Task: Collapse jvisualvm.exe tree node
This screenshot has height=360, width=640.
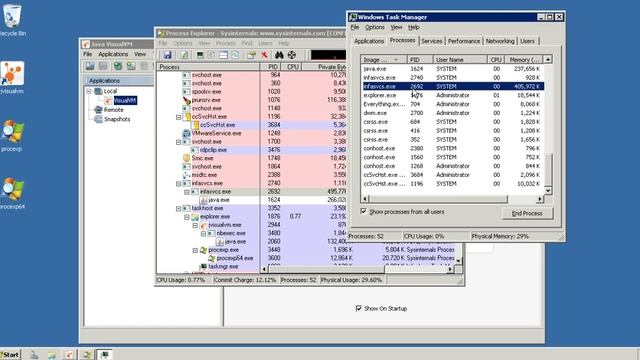Action: click(195, 225)
